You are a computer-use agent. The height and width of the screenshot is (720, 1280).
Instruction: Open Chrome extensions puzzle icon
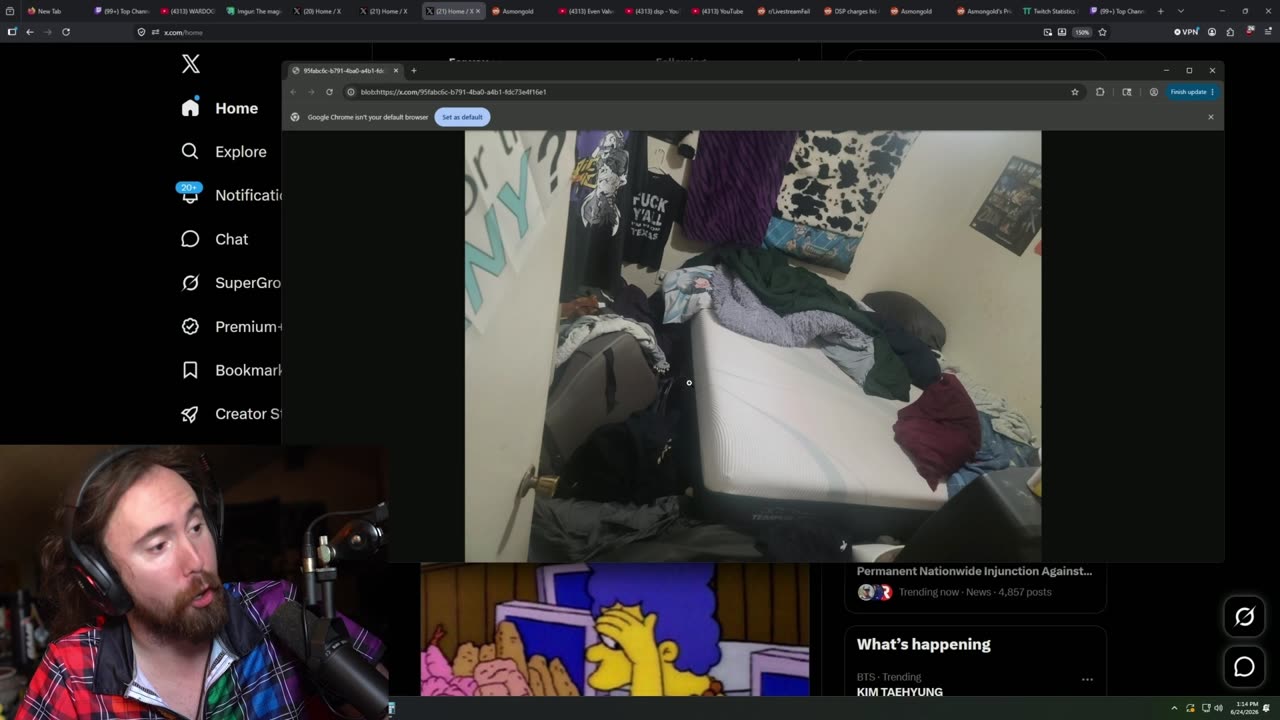coord(1100,92)
